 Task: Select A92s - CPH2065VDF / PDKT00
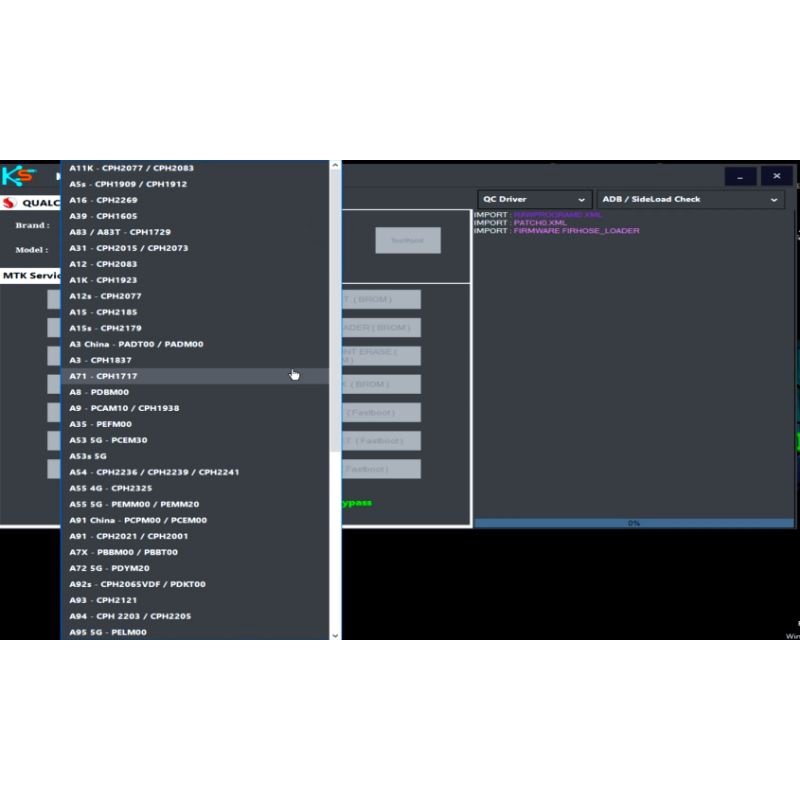pyautogui.click(x=195, y=584)
